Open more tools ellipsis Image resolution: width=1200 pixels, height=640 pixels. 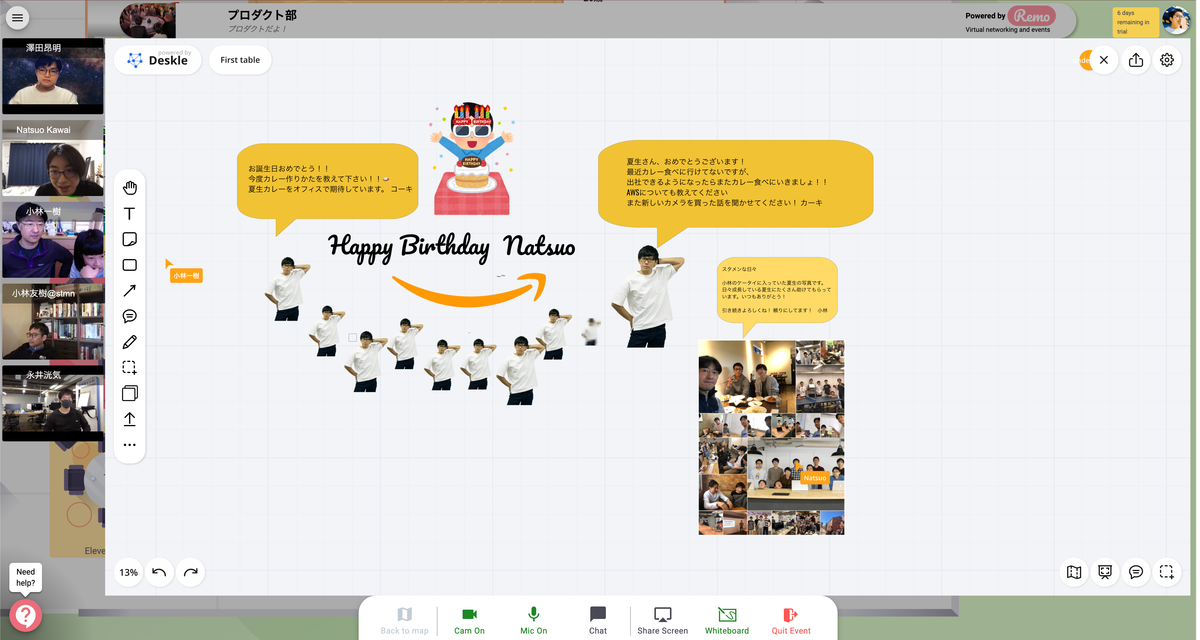(x=129, y=445)
